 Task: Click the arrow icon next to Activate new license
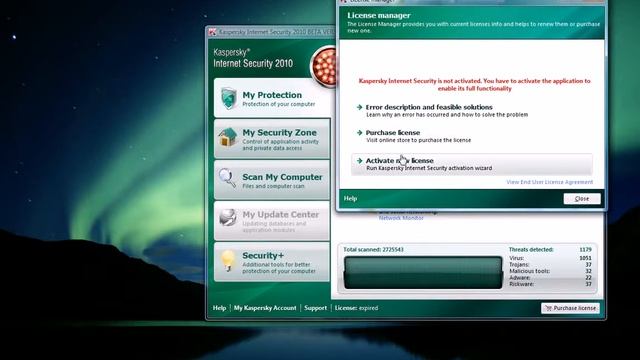[359, 160]
